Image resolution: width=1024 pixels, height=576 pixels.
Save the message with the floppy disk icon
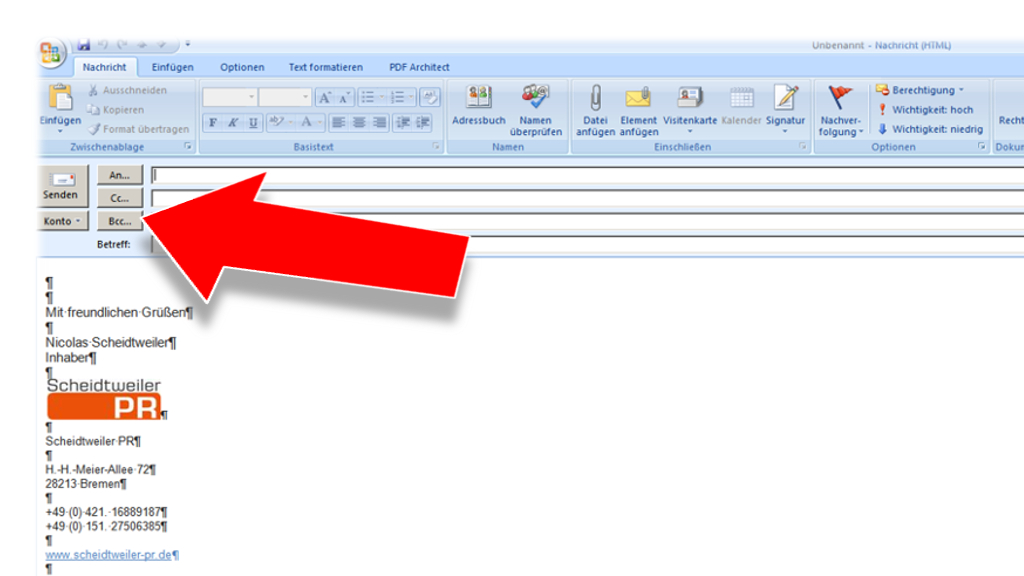84,44
